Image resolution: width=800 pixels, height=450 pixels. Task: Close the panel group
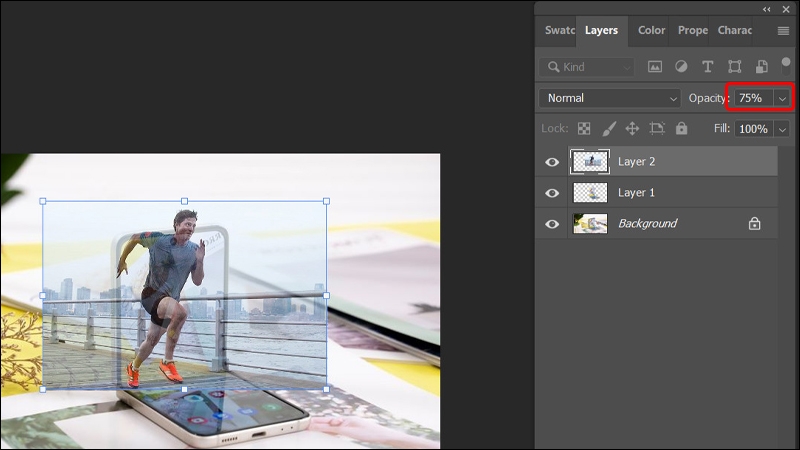(x=786, y=9)
